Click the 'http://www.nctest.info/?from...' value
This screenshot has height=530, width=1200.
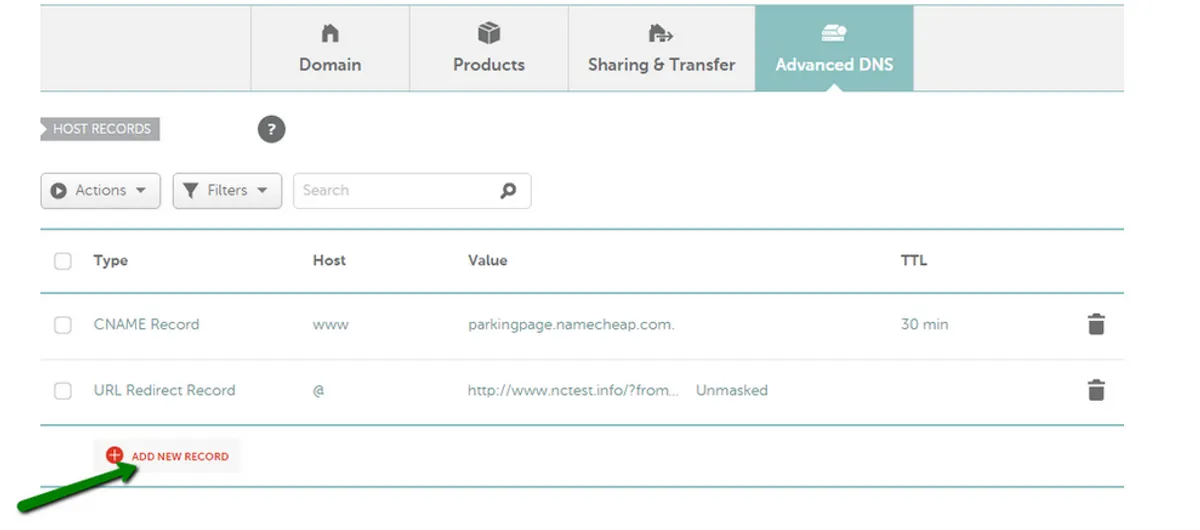pyautogui.click(x=574, y=390)
